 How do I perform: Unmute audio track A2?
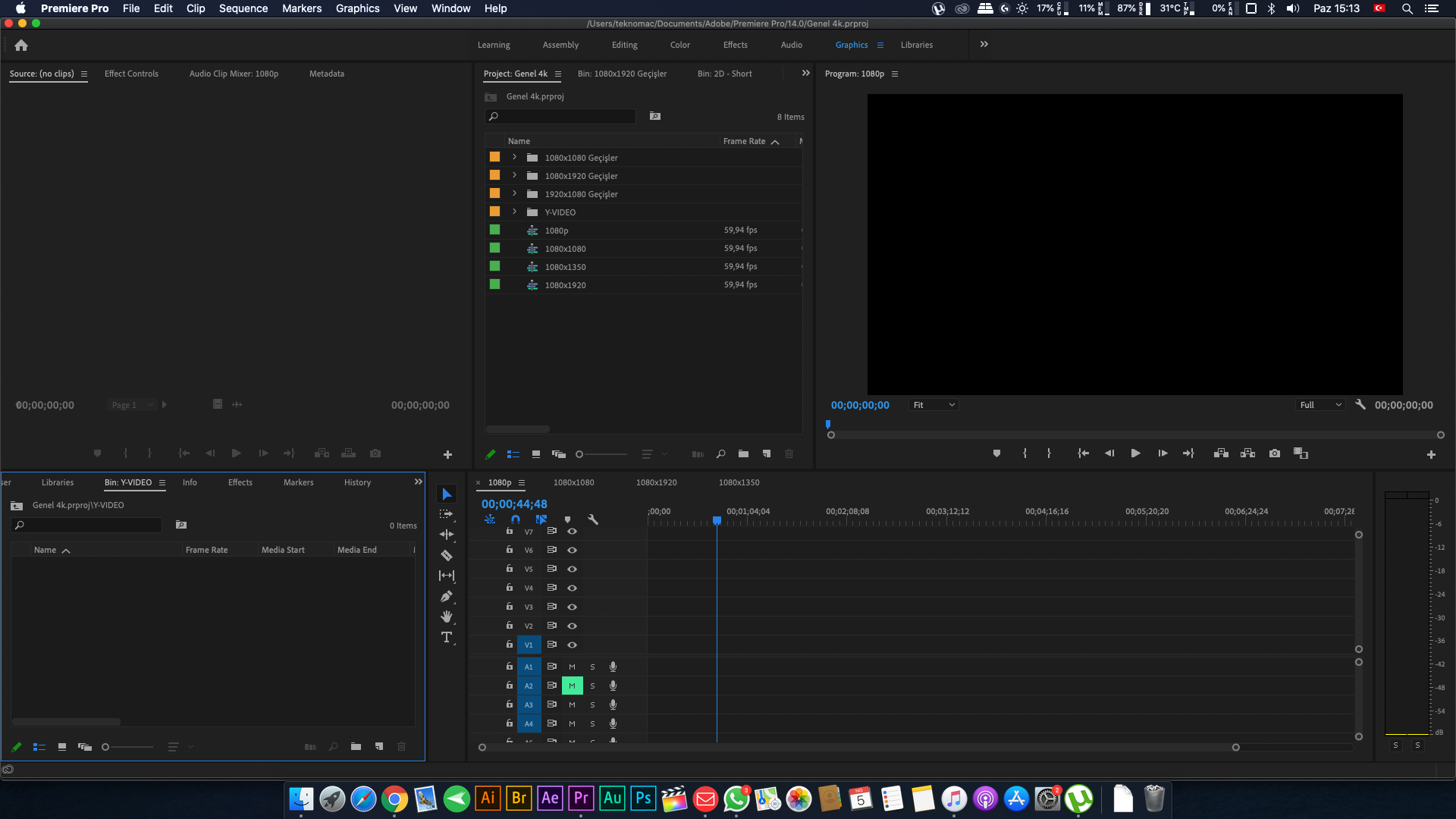point(572,686)
